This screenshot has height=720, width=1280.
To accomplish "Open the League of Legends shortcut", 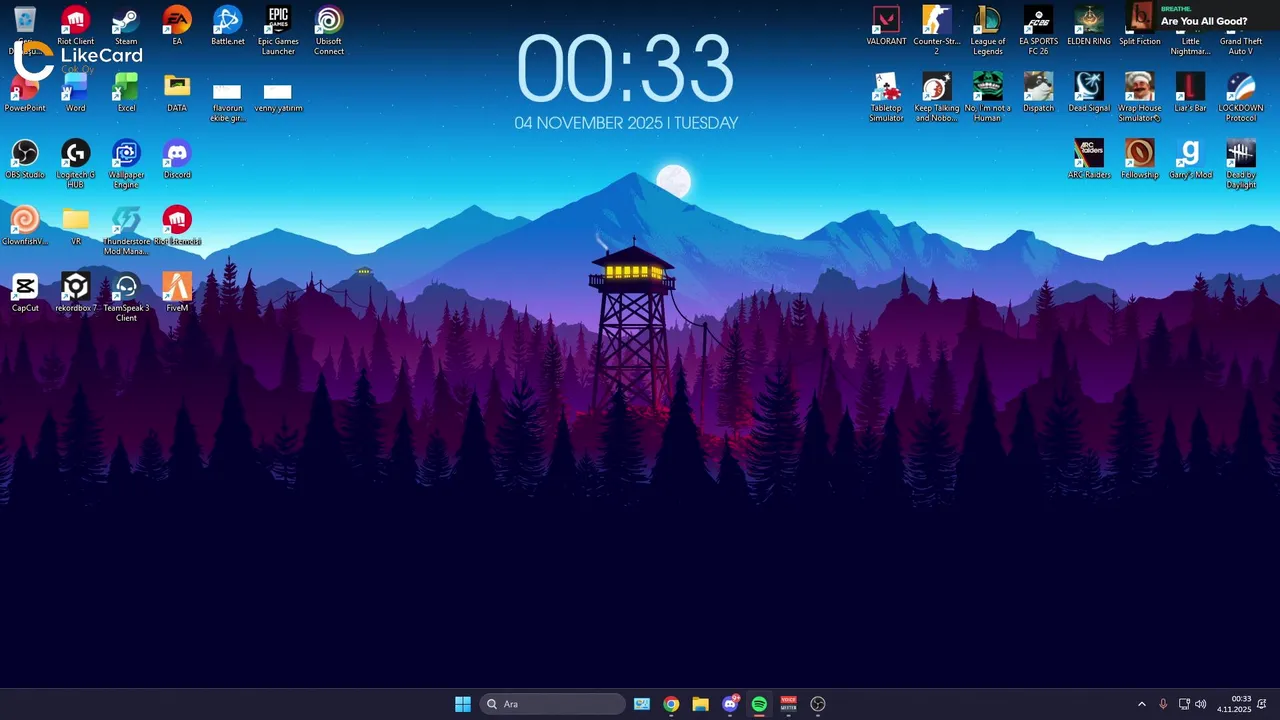I will (x=987, y=31).
